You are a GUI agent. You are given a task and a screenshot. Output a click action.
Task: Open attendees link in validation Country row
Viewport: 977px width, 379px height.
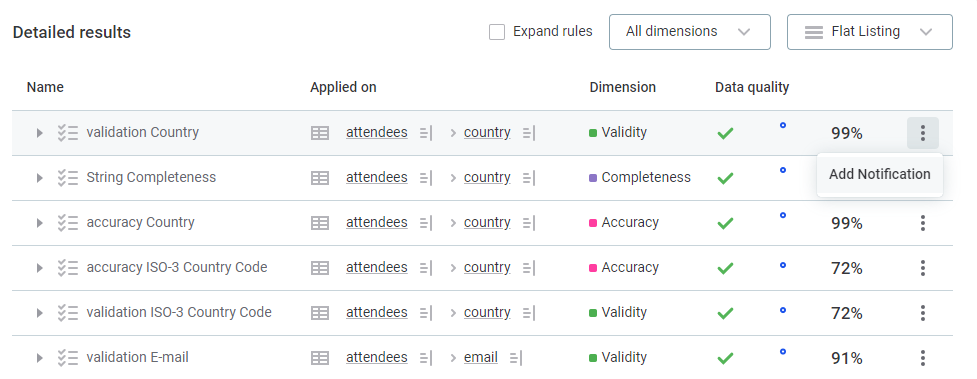point(377,132)
